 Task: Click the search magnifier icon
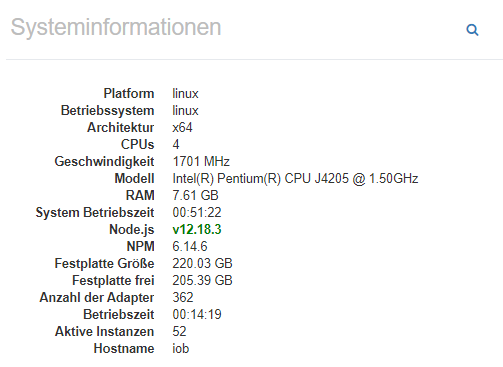coord(472,30)
